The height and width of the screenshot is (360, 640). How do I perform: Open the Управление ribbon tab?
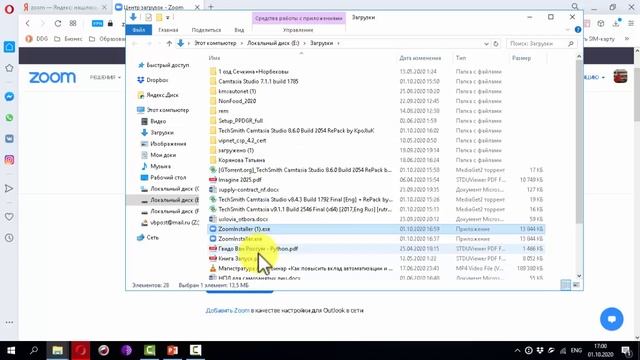(298, 30)
